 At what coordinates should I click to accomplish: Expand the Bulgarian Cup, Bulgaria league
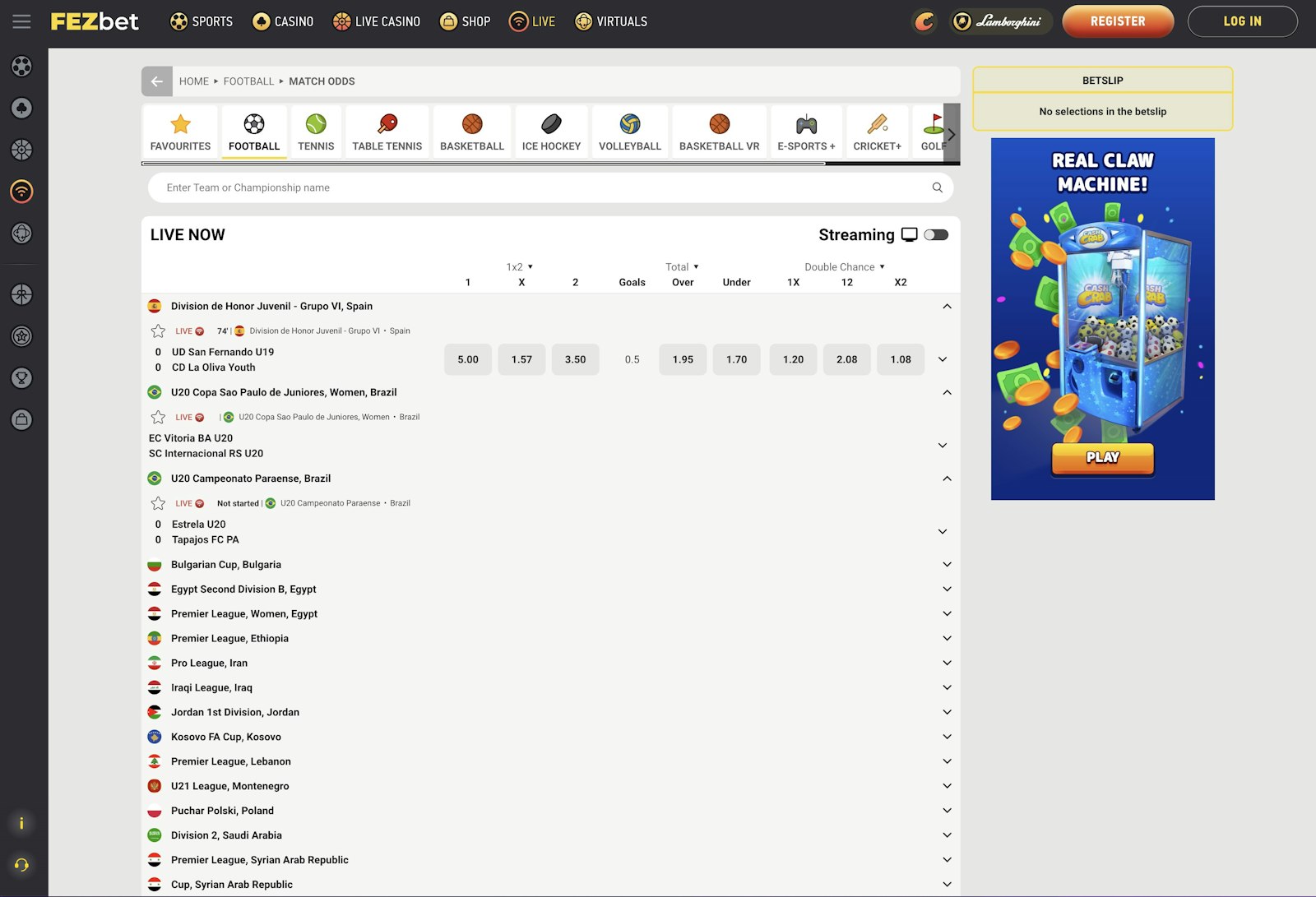click(947, 565)
